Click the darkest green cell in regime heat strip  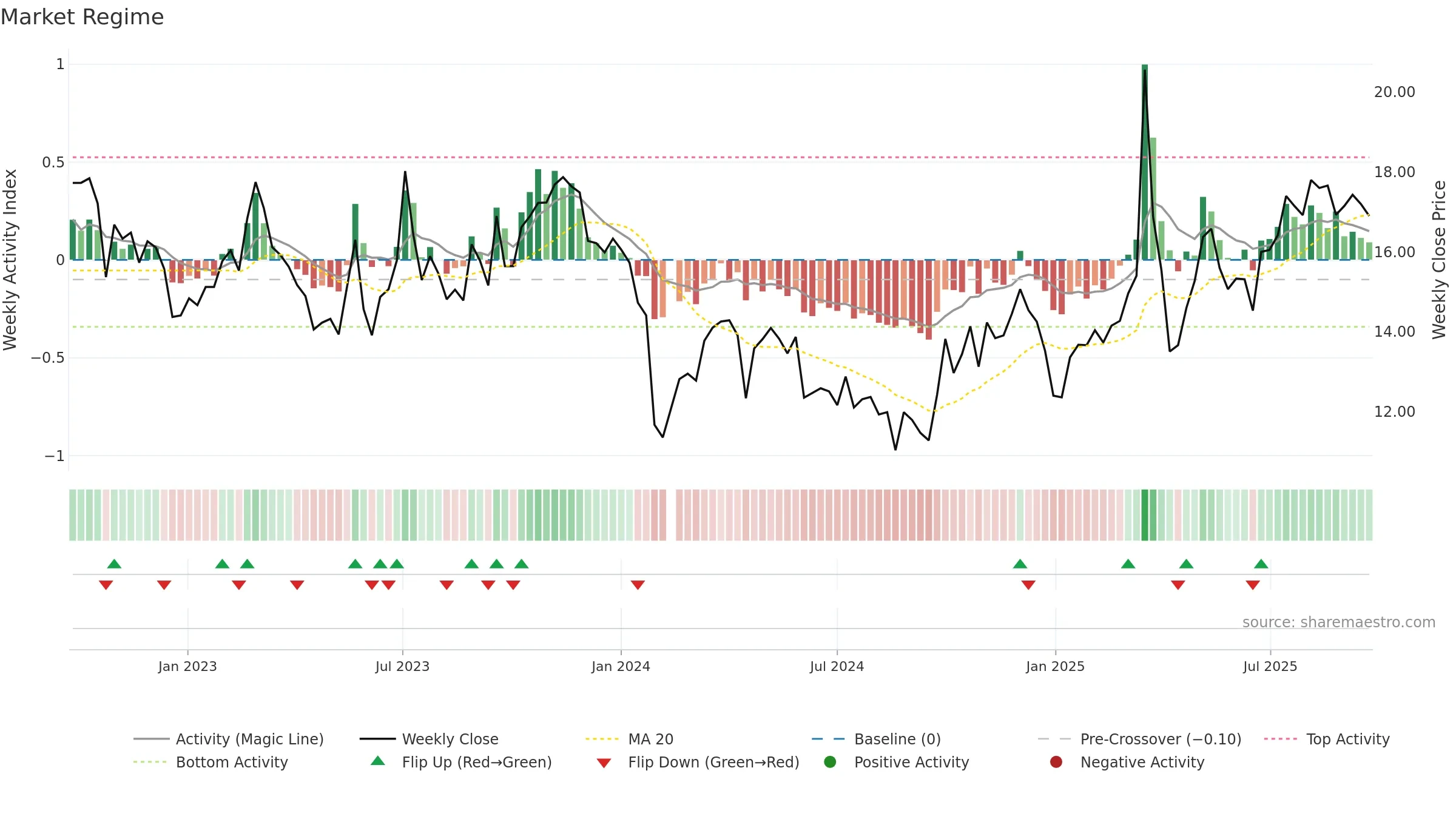pyautogui.click(x=1145, y=515)
